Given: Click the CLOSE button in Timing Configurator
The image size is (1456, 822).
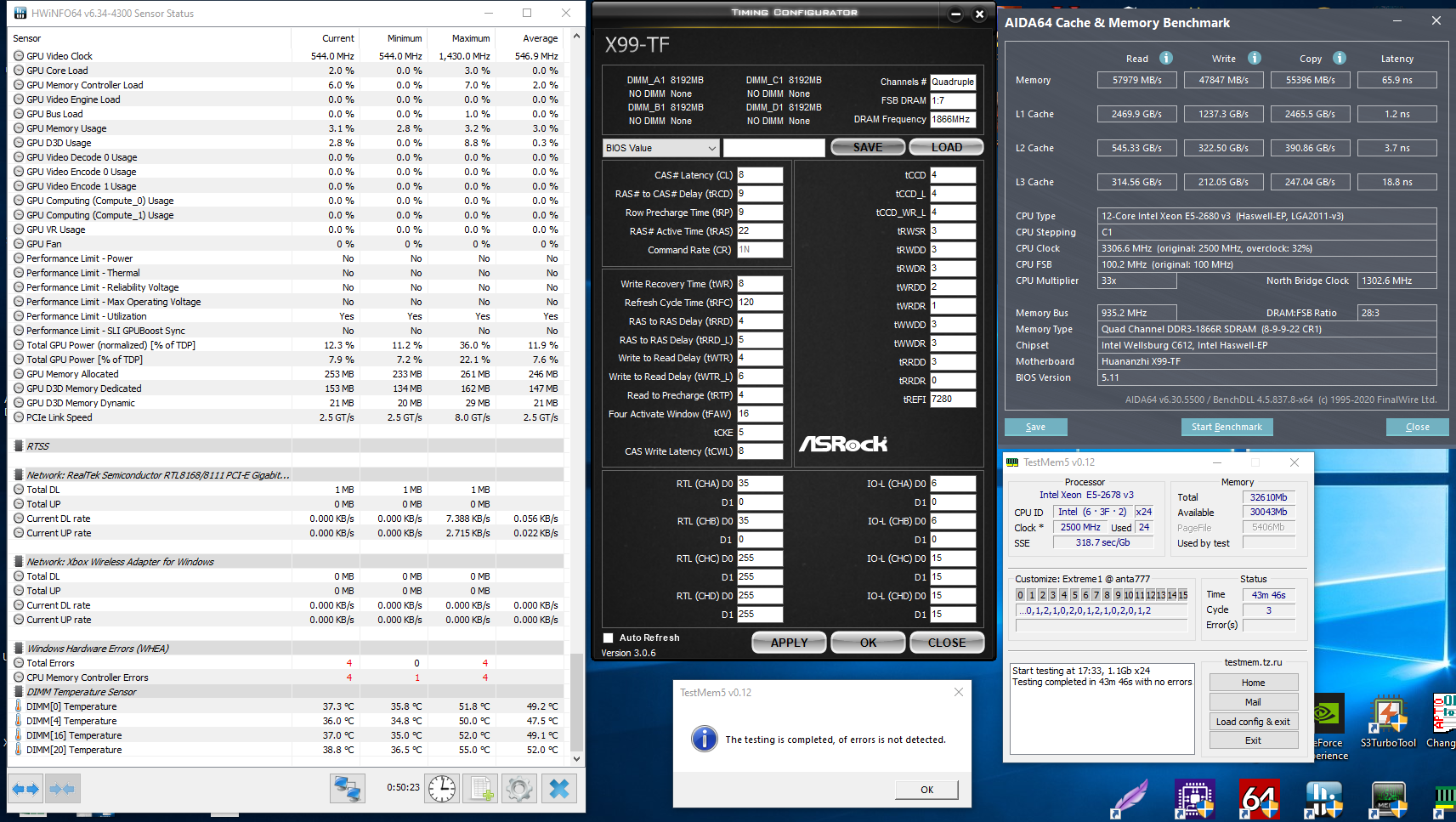Looking at the screenshot, I should click(947, 643).
